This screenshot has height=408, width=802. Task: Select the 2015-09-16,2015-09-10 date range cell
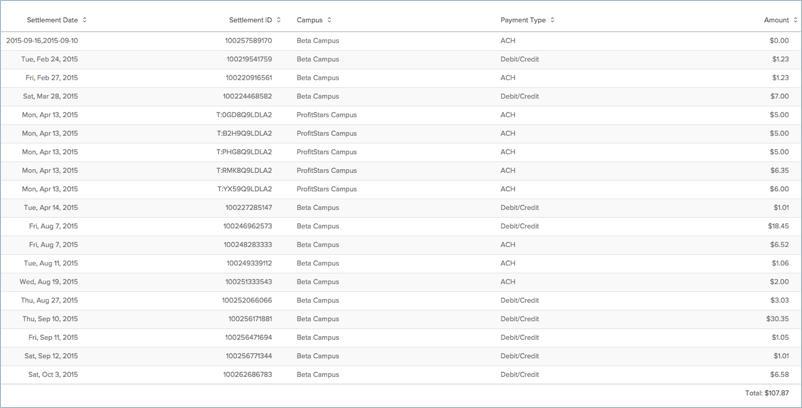pyautogui.click(x=42, y=41)
